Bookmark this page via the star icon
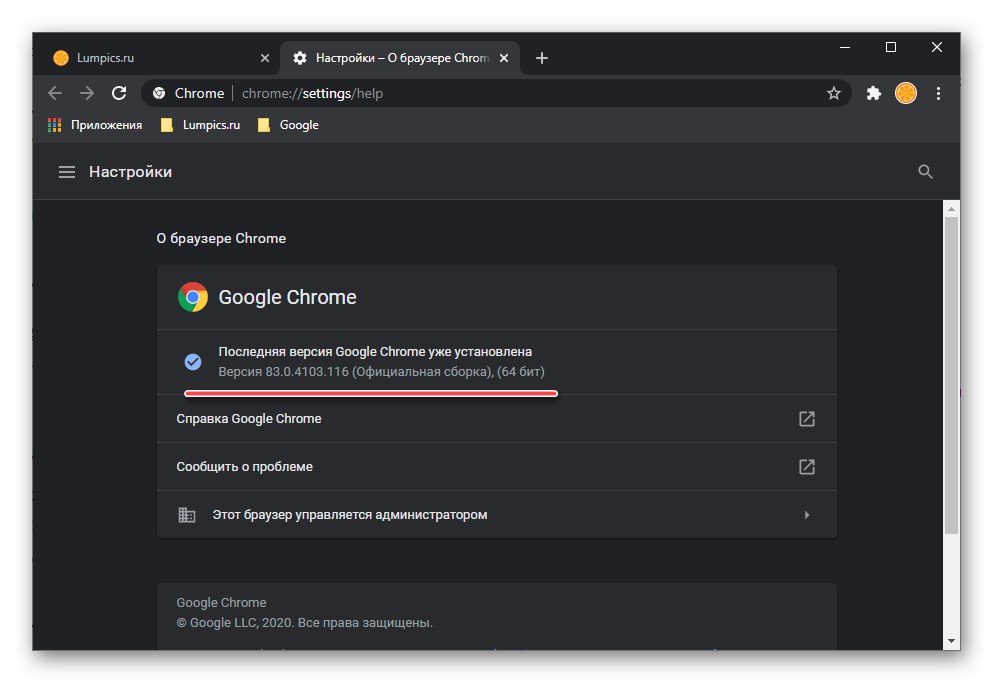Image resolution: width=993 pixels, height=683 pixels. tap(834, 93)
